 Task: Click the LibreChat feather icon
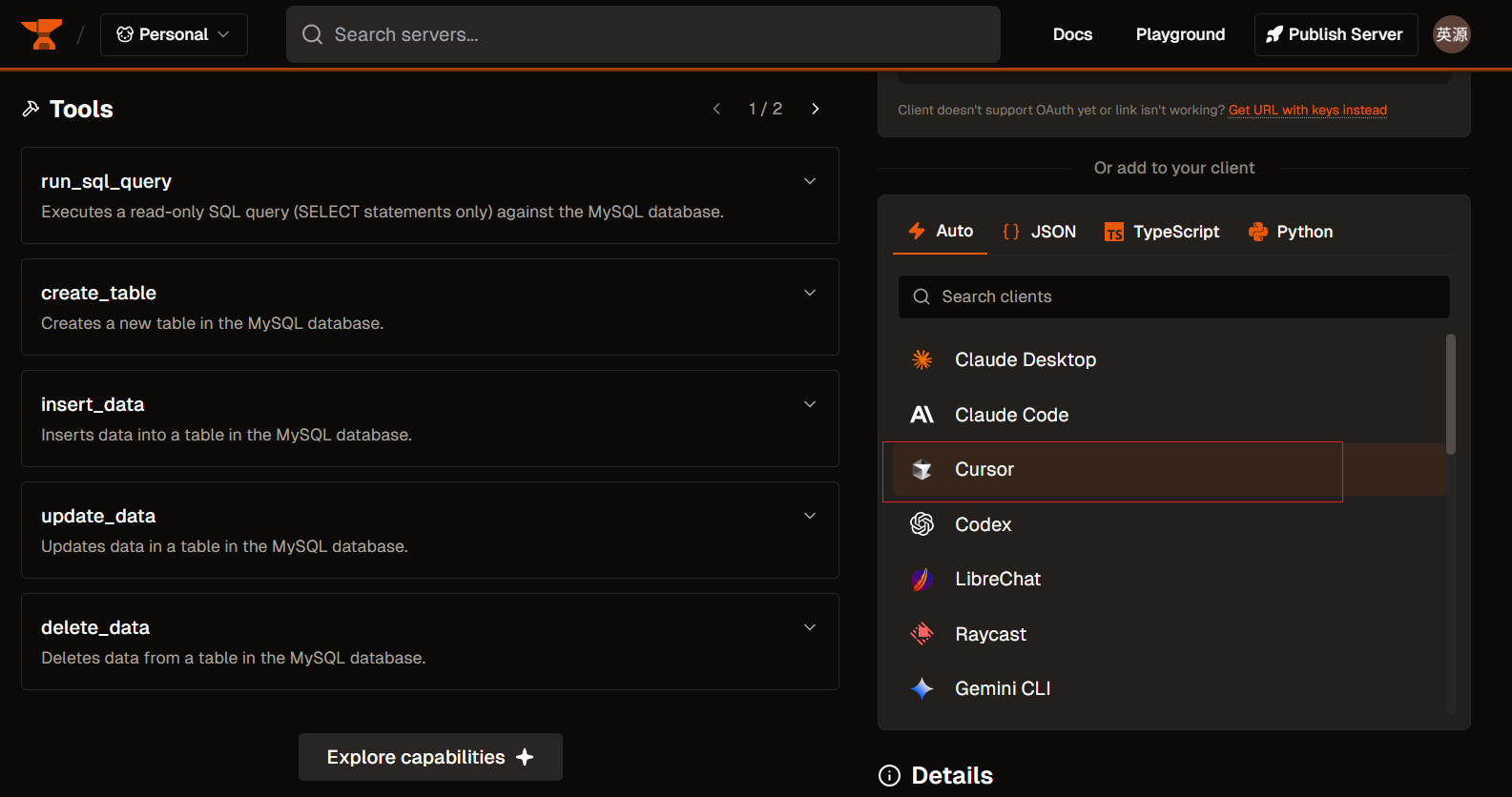pyautogui.click(x=922, y=579)
